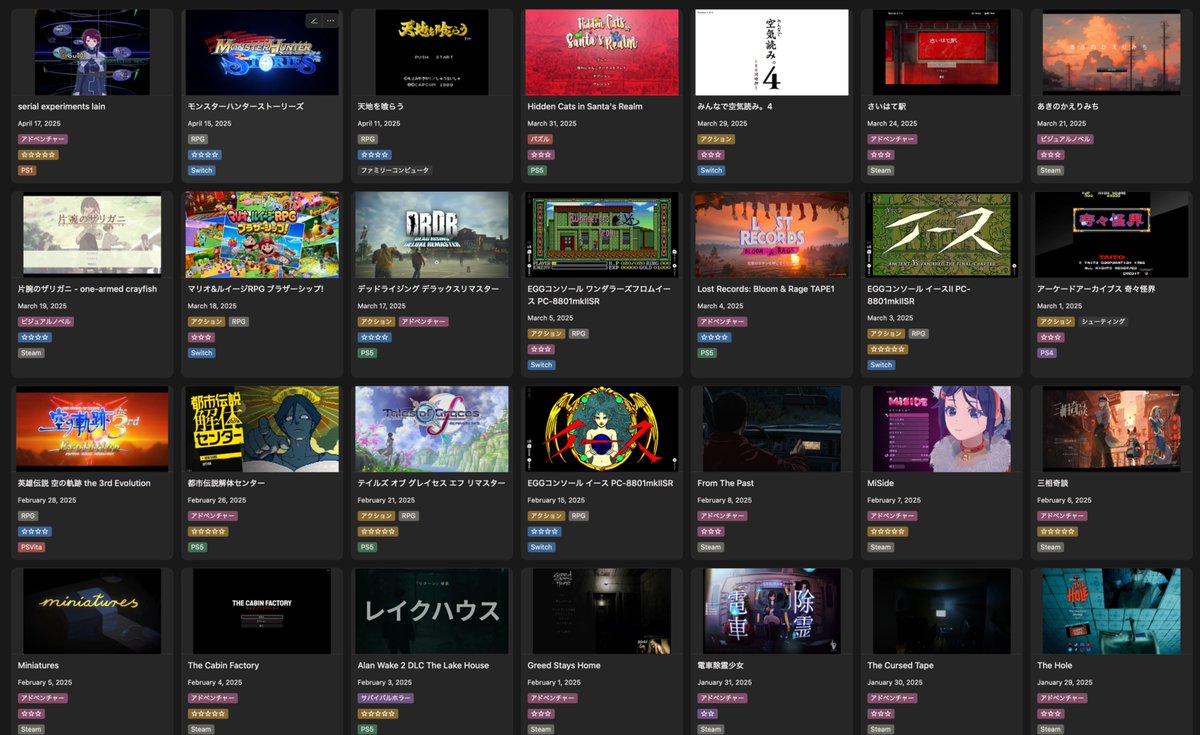
Task: Click the RPG tag on Mario & Luigi card
Action: click(239, 322)
